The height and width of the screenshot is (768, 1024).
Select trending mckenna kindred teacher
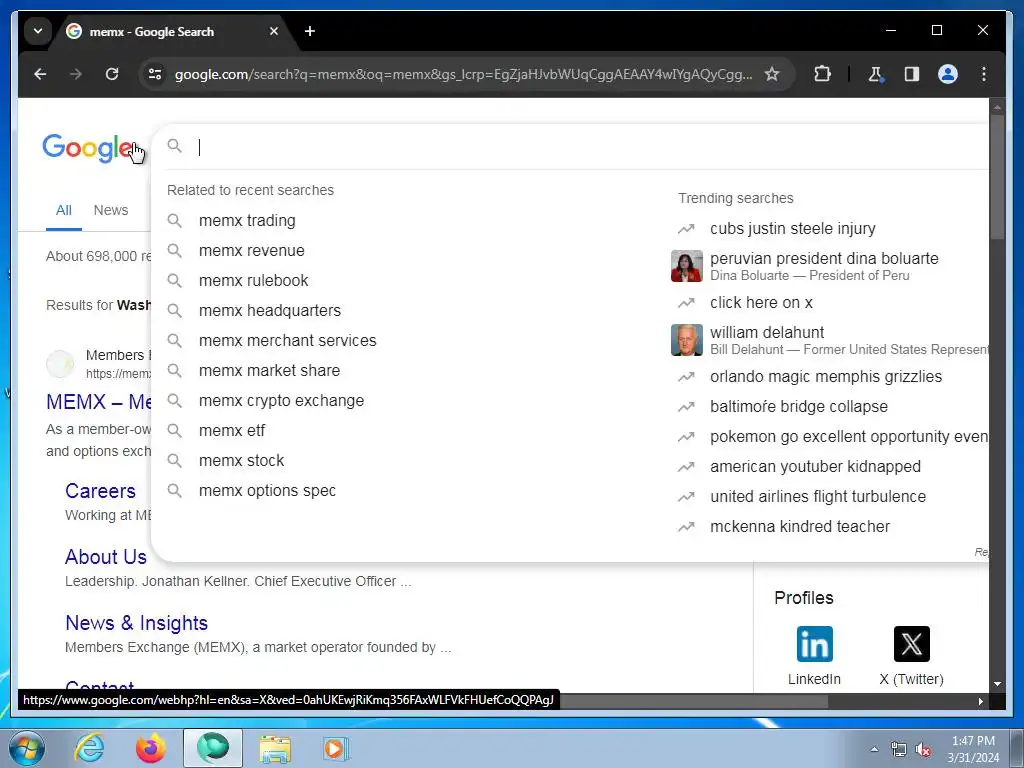pyautogui.click(x=799, y=527)
